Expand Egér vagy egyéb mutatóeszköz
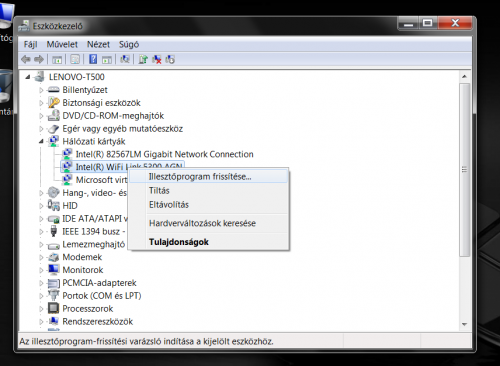 coord(41,129)
